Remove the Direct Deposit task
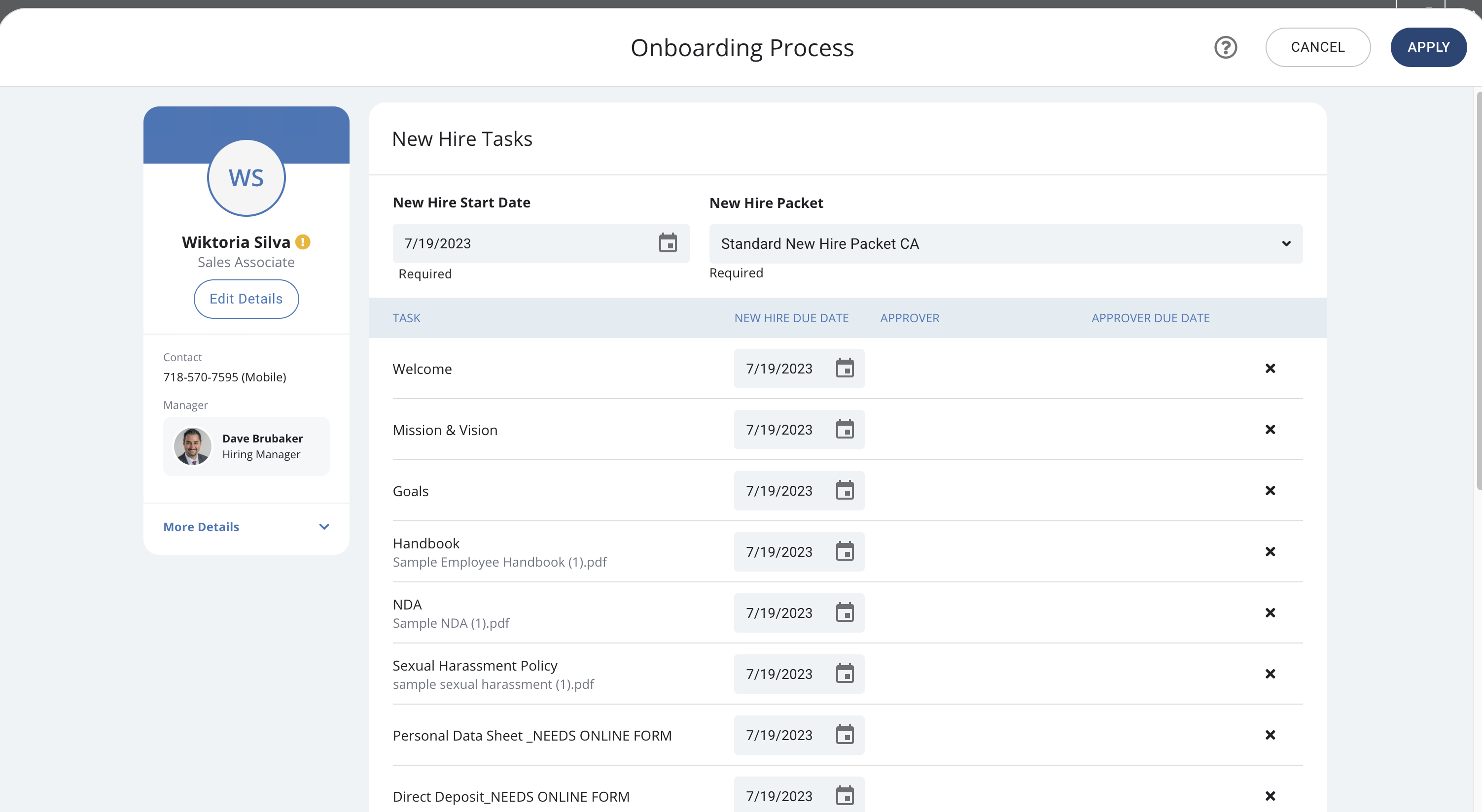 click(x=1270, y=796)
